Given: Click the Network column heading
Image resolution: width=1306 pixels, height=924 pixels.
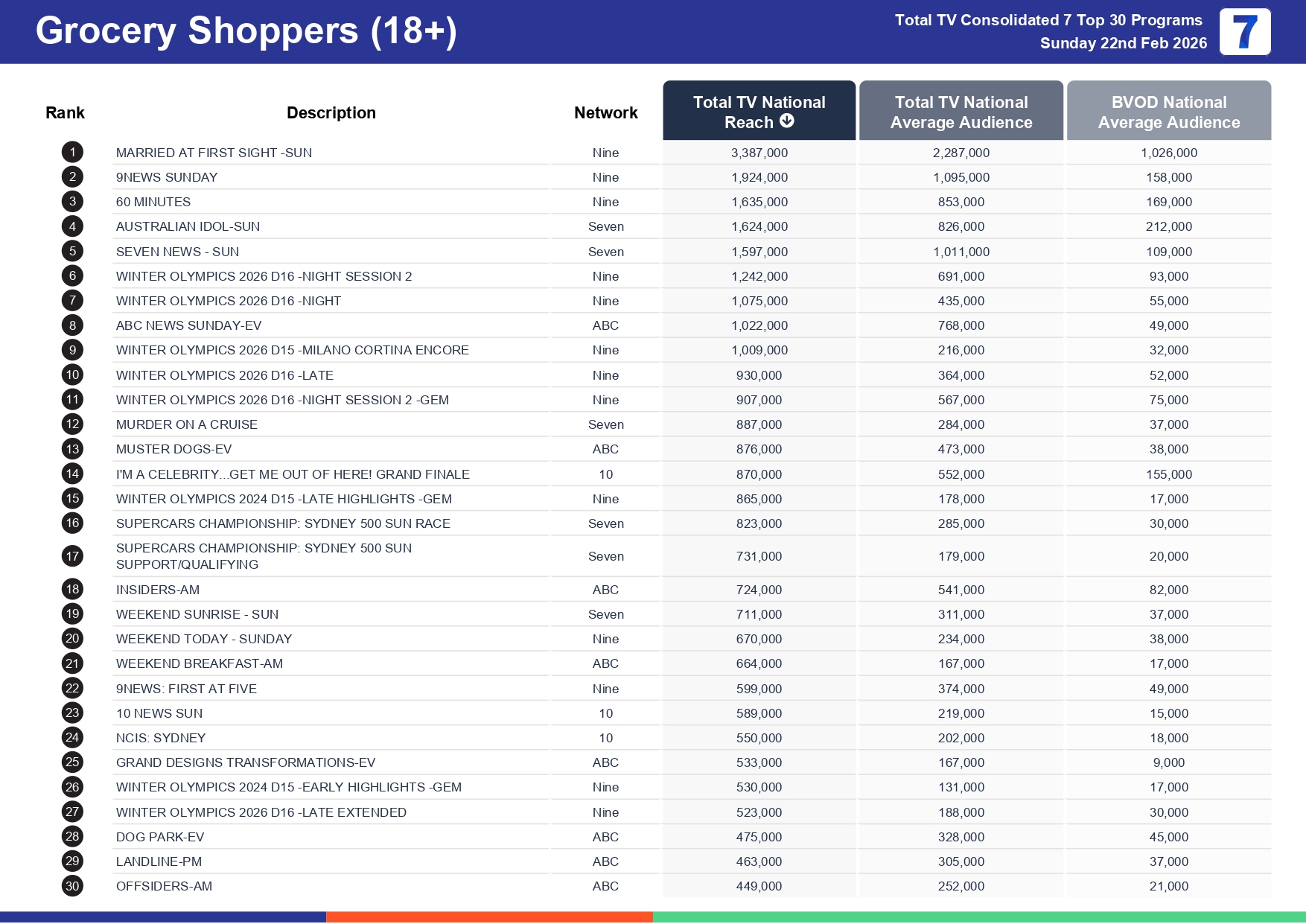Looking at the screenshot, I should [x=605, y=112].
